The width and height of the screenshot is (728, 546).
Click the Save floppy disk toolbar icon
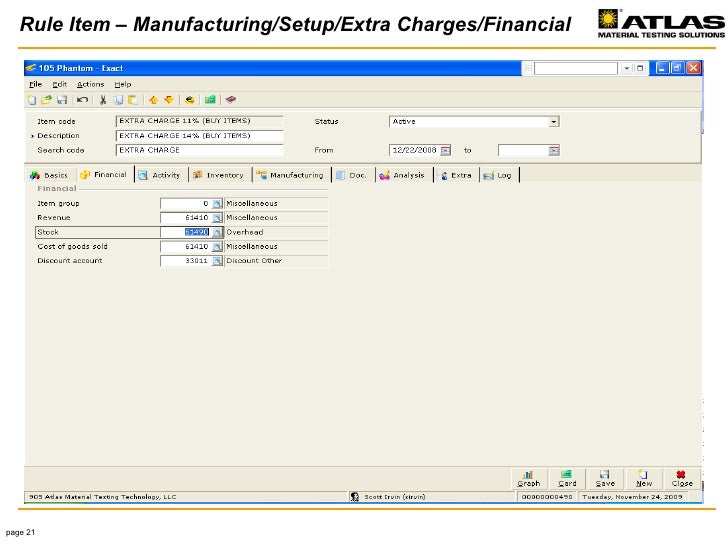pos(62,100)
